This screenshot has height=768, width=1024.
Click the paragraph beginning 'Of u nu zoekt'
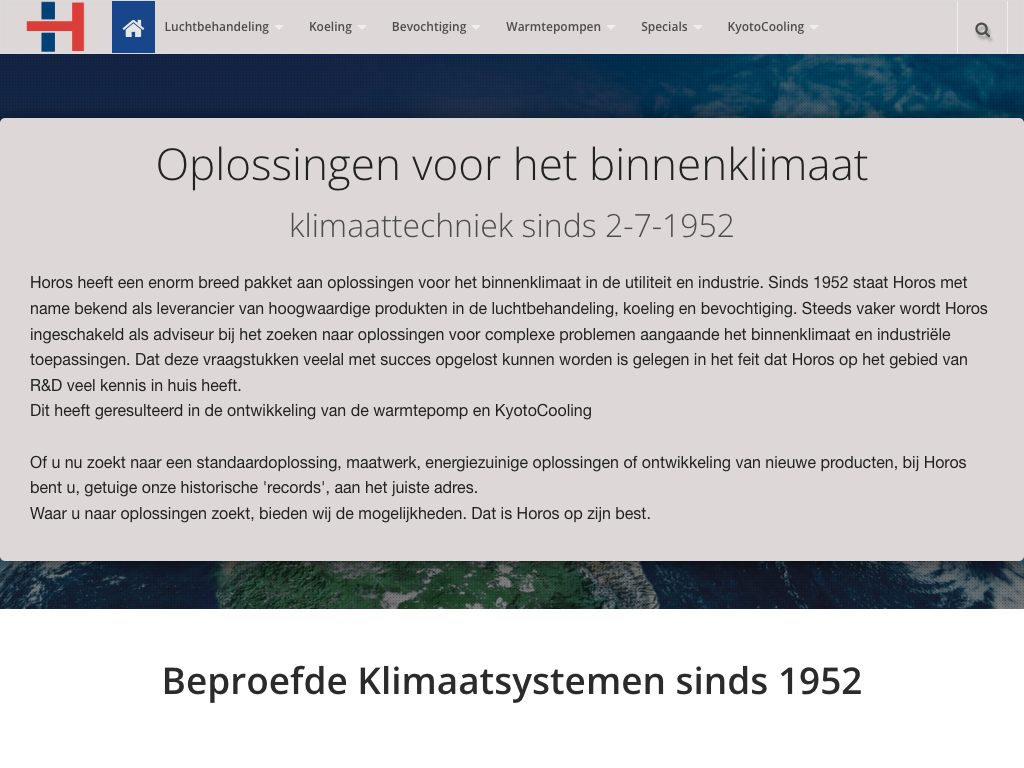498,475
